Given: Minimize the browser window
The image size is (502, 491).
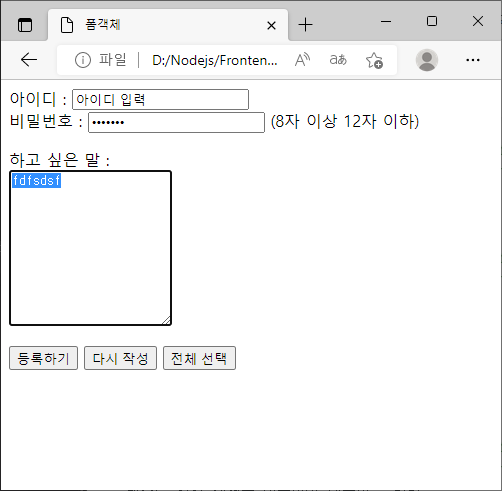Looking at the screenshot, I should [386, 21].
